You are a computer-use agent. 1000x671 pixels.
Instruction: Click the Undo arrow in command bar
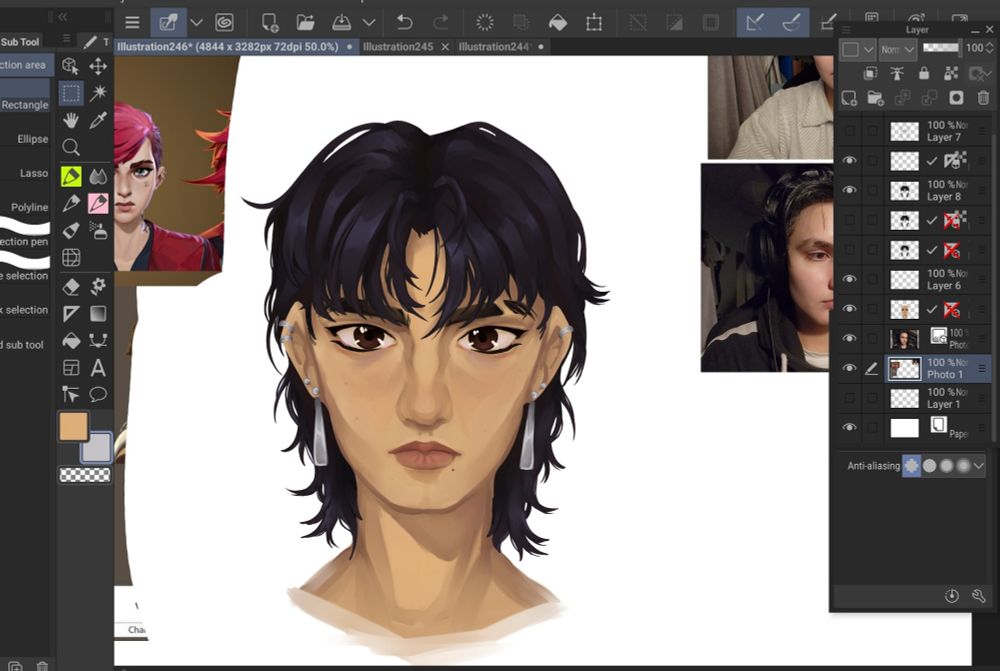click(404, 22)
